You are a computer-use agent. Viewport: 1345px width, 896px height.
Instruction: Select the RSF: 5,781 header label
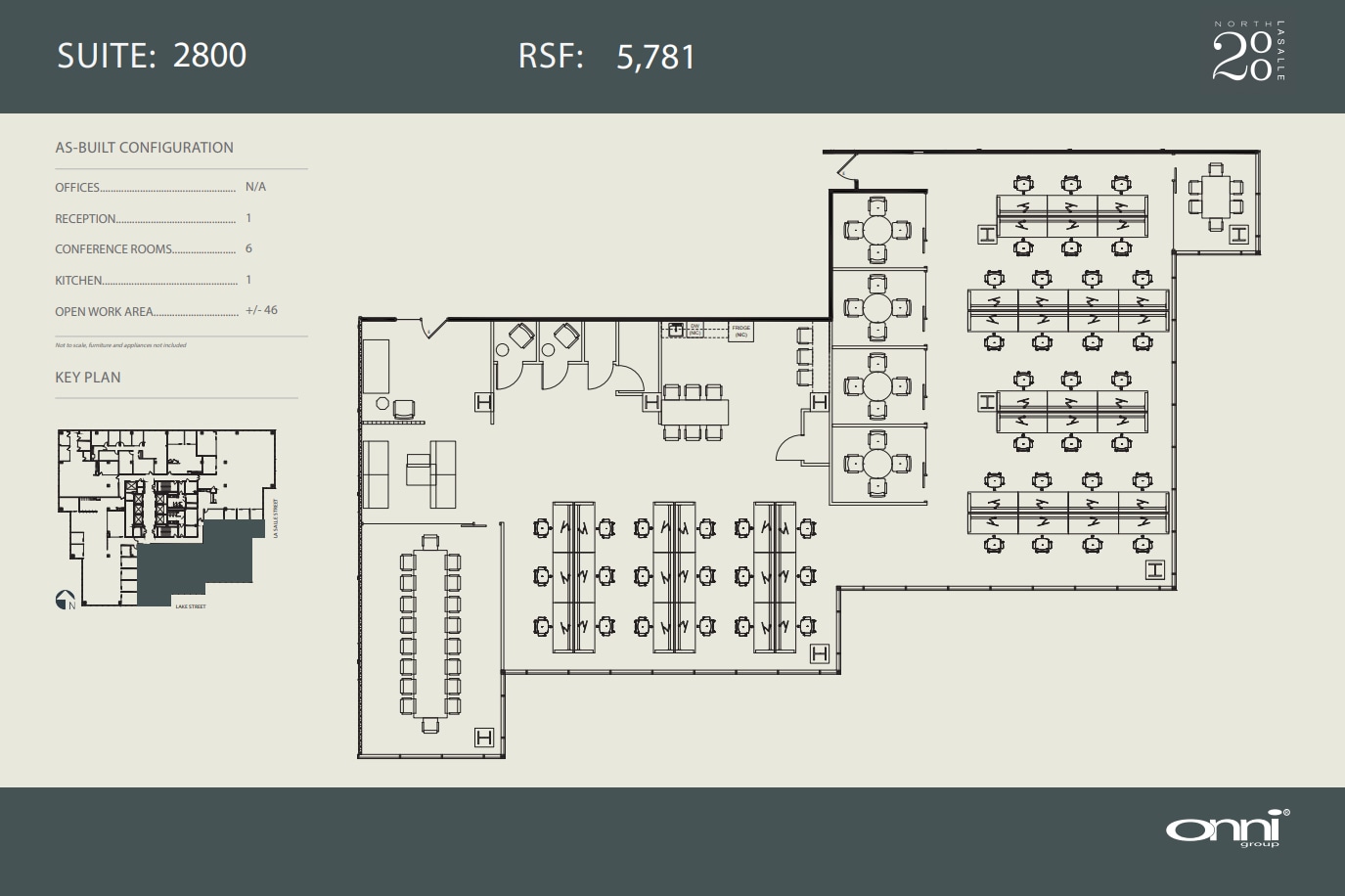click(x=605, y=57)
